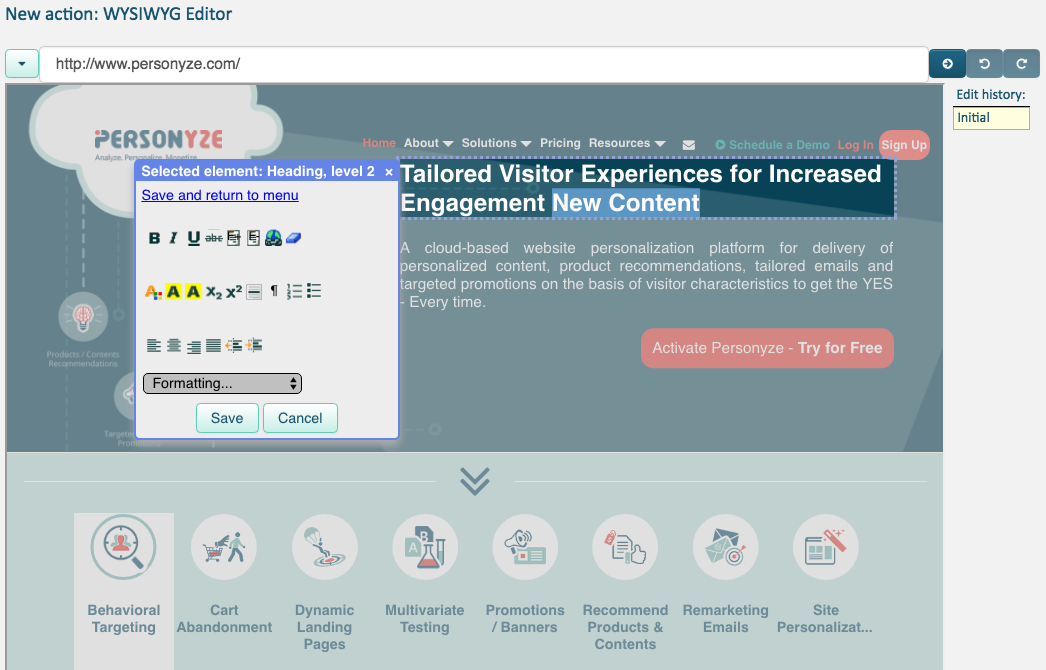1046x670 pixels.
Task: Insert a bulleted list
Action: (314, 292)
